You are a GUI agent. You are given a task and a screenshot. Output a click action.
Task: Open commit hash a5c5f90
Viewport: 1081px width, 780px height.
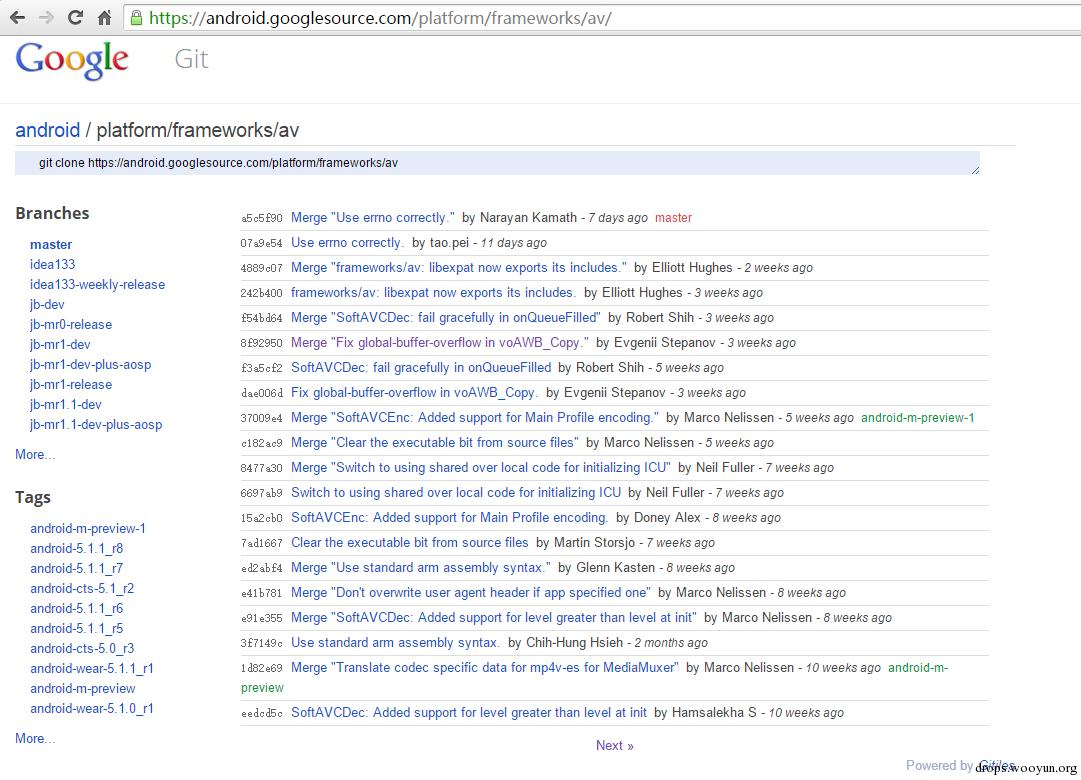261,218
